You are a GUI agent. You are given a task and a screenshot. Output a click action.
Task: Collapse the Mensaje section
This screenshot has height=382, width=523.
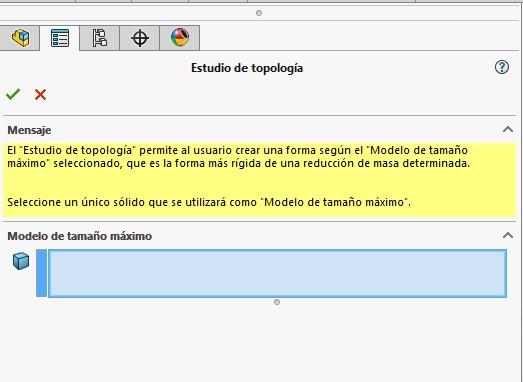(508, 129)
